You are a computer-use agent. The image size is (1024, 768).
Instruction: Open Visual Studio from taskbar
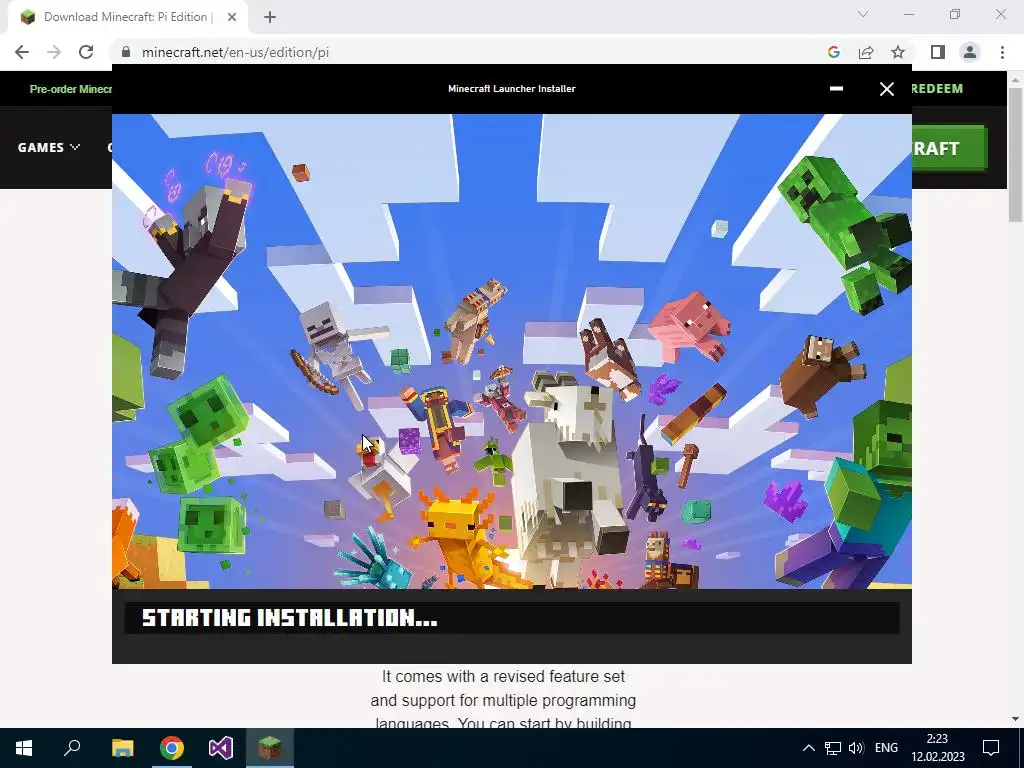[x=221, y=748]
